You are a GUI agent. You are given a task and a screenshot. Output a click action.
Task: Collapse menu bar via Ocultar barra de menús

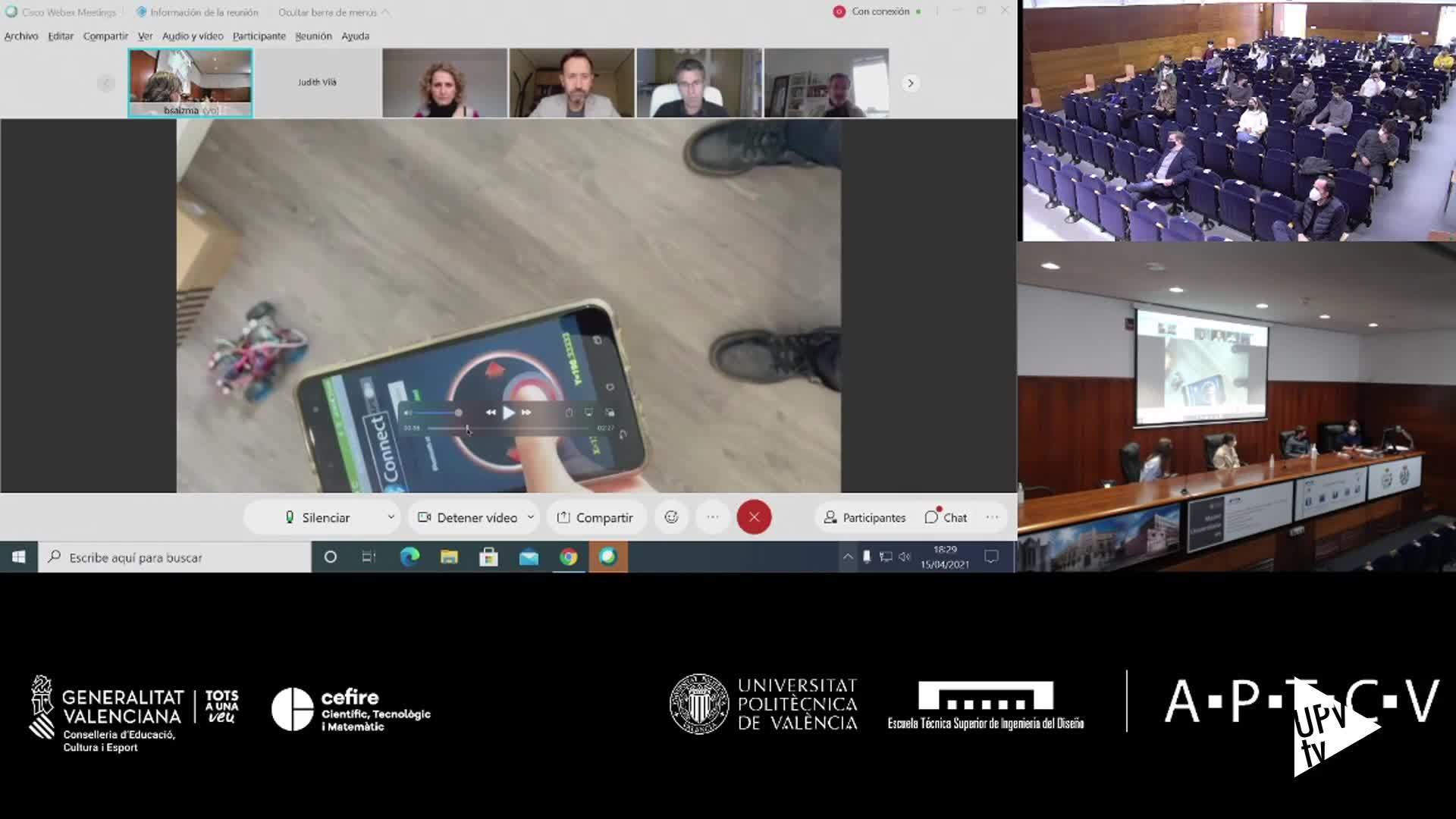pos(334,12)
